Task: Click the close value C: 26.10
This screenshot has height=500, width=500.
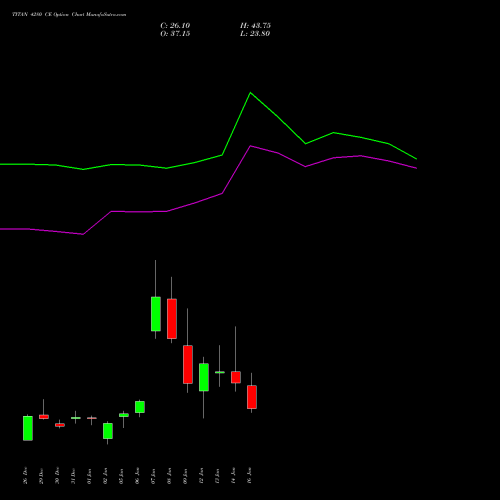Action: pyautogui.click(x=175, y=26)
